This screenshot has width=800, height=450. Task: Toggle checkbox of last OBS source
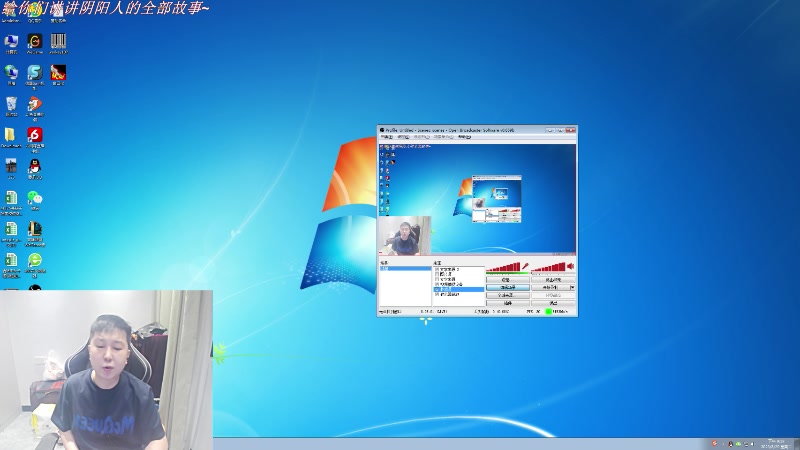tap(437, 294)
